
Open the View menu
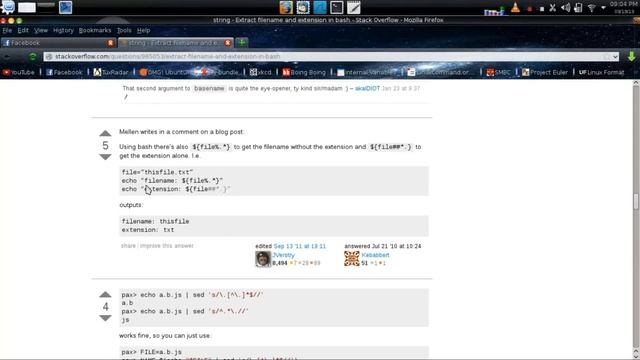[41, 30]
